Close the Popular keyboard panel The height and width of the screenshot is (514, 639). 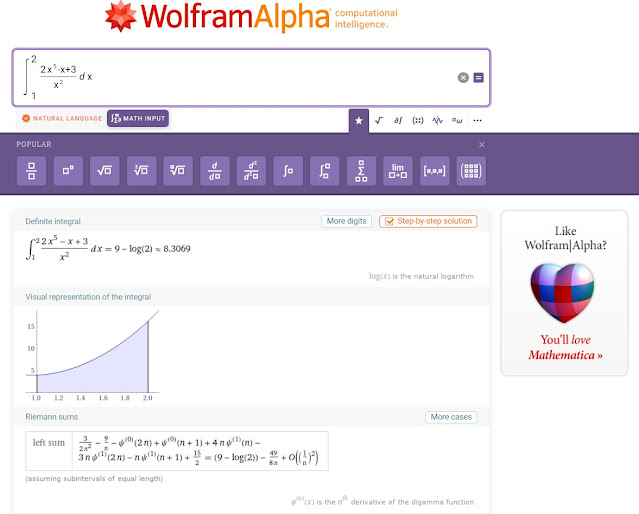pyautogui.click(x=482, y=145)
